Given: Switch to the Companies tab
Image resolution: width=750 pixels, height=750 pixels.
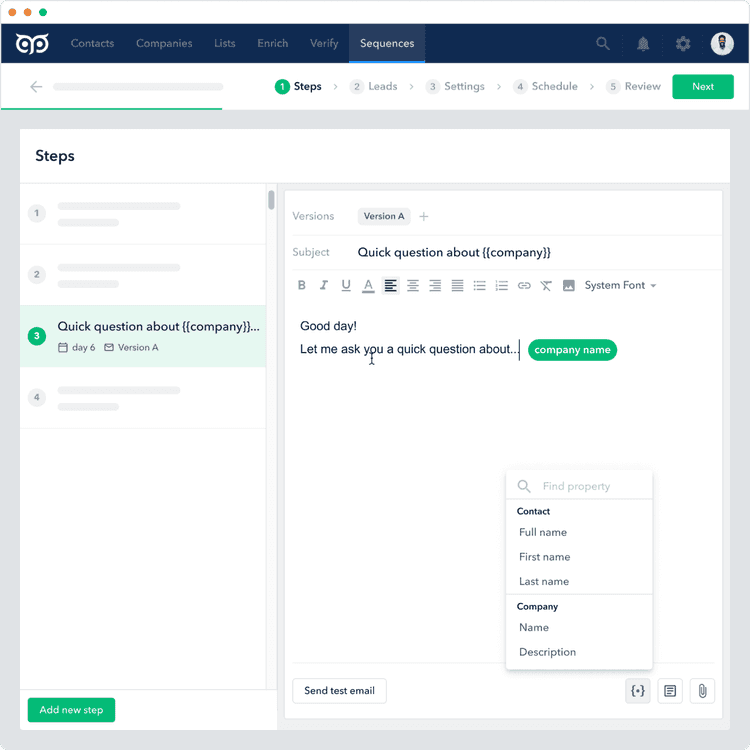Looking at the screenshot, I should (x=164, y=44).
